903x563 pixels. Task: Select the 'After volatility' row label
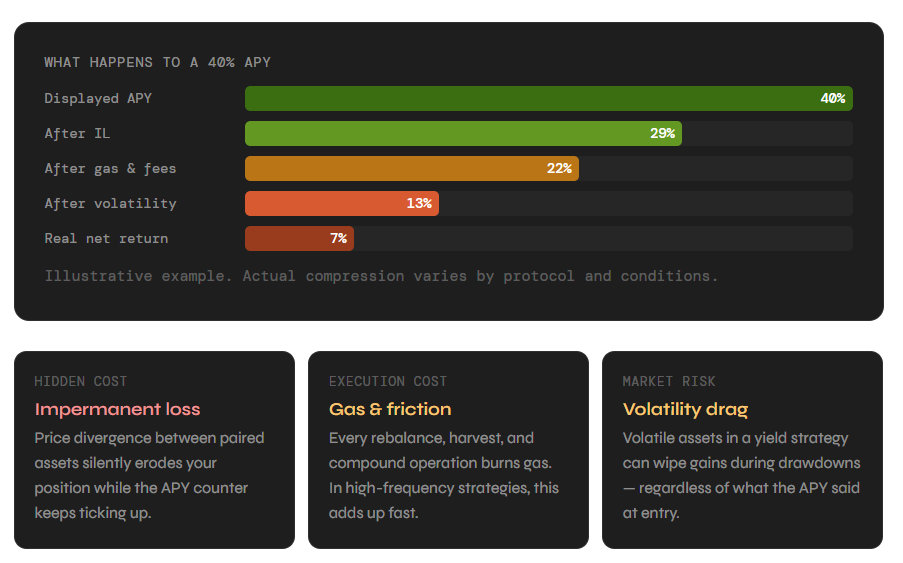tap(110, 204)
